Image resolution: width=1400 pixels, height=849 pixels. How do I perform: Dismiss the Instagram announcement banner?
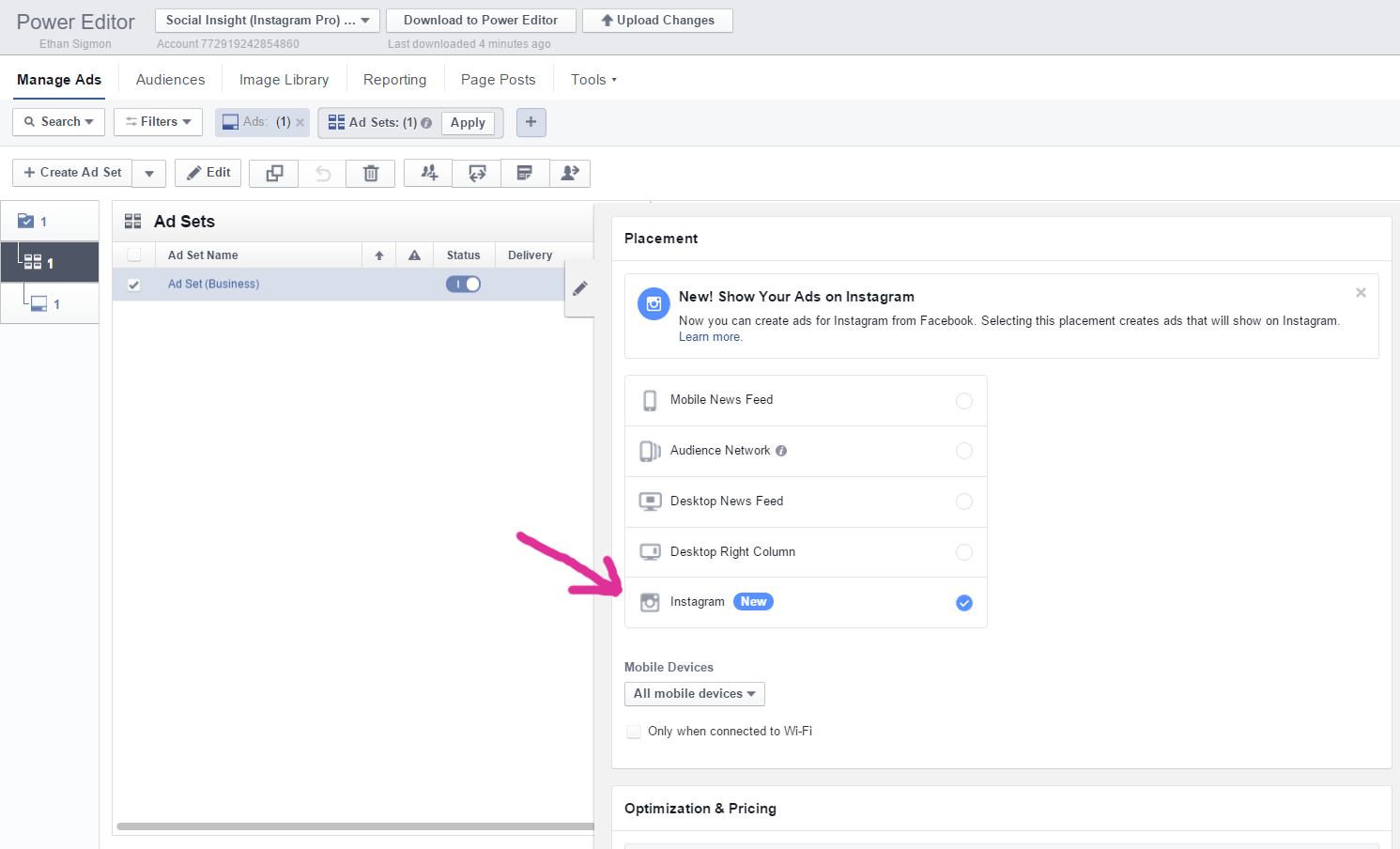1361,293
